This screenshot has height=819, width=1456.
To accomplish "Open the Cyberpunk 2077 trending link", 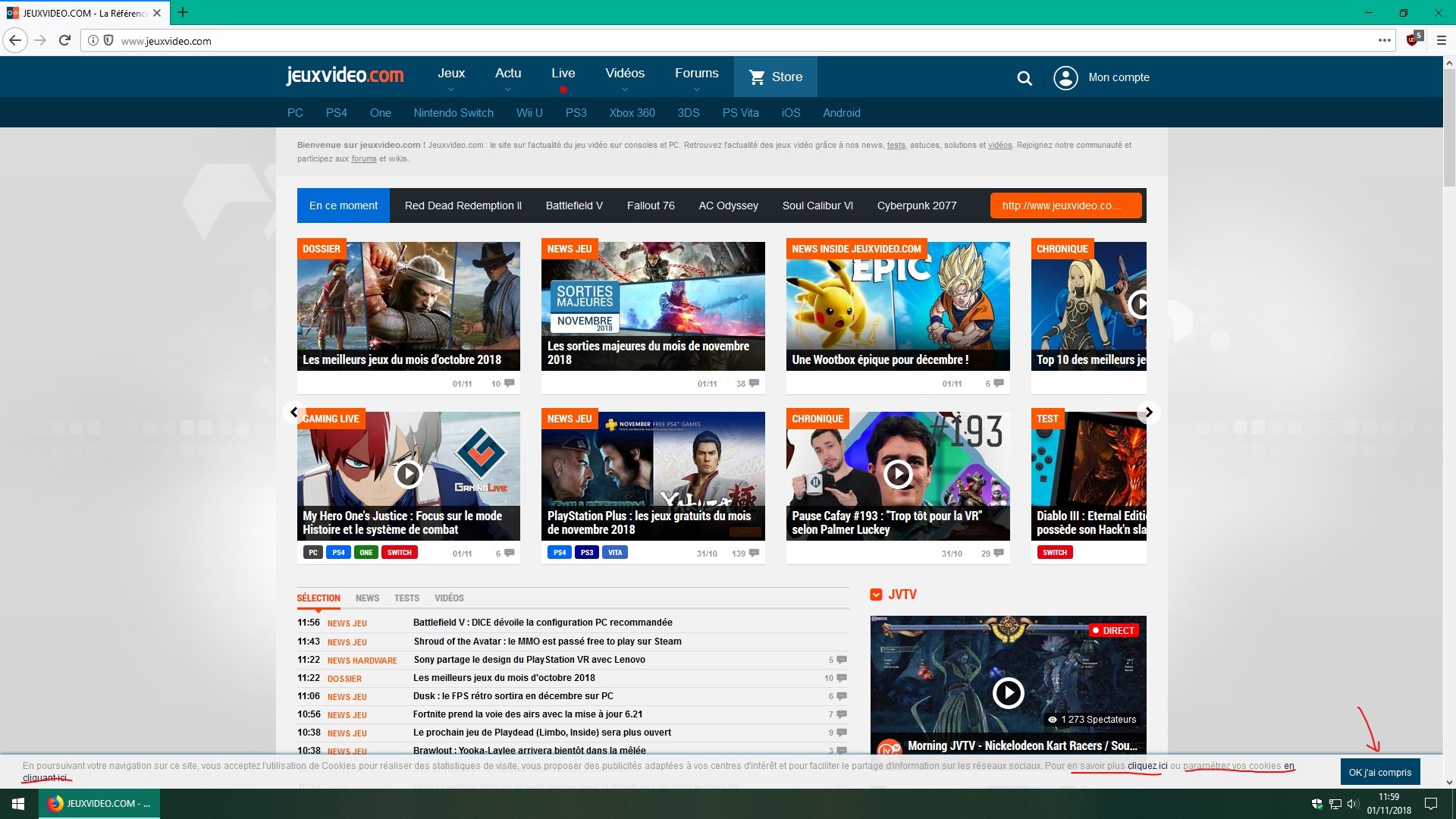I will pos(917,206).
